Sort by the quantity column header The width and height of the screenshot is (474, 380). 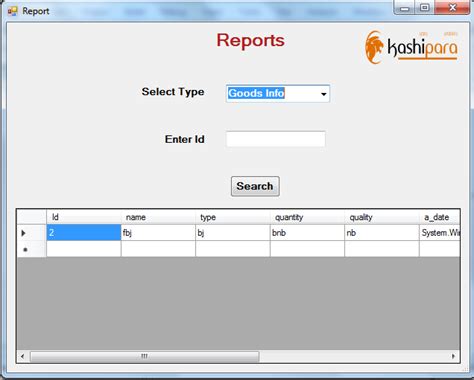click(307, 217)
